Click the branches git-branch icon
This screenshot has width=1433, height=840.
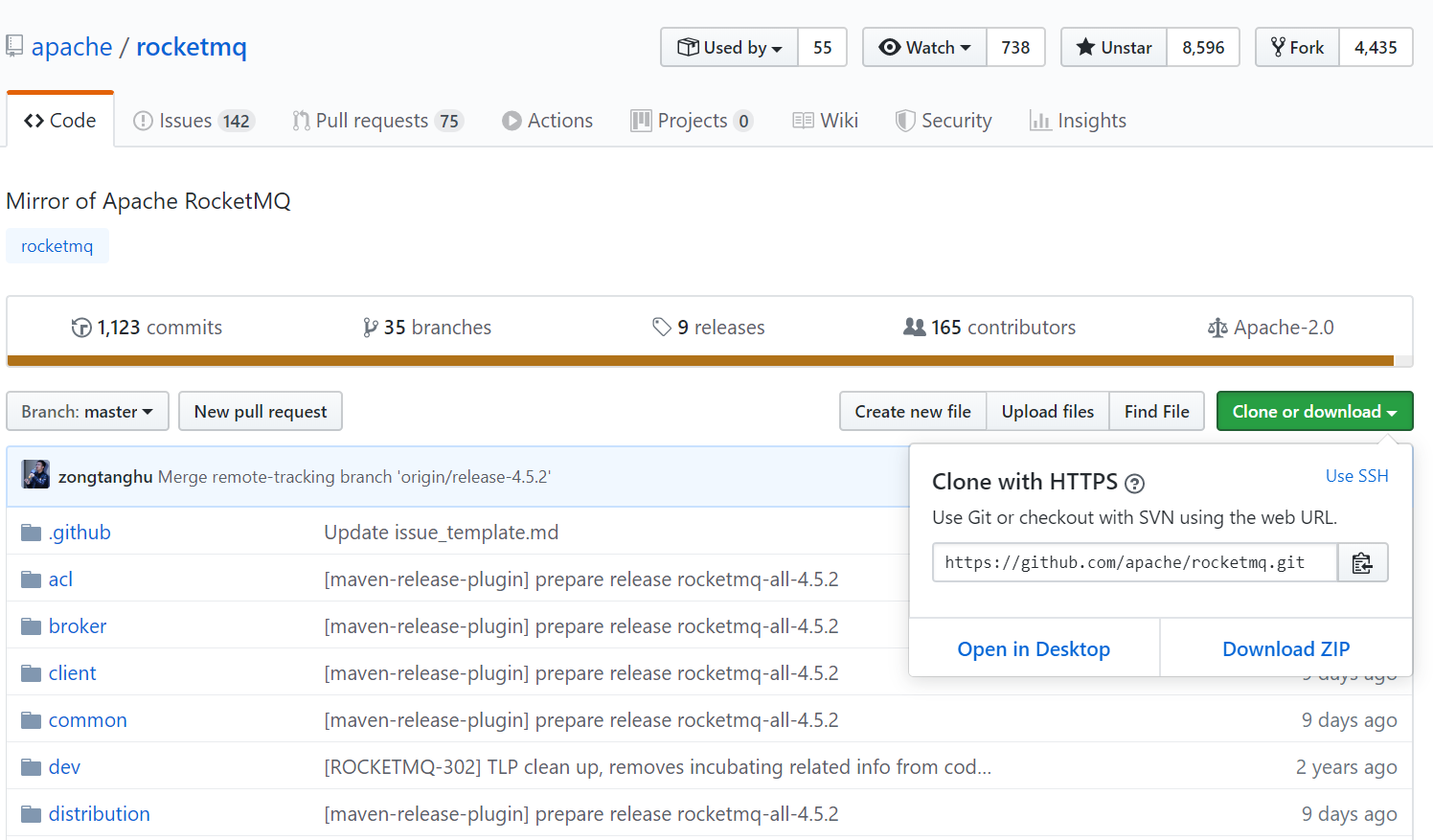(370, 328)
